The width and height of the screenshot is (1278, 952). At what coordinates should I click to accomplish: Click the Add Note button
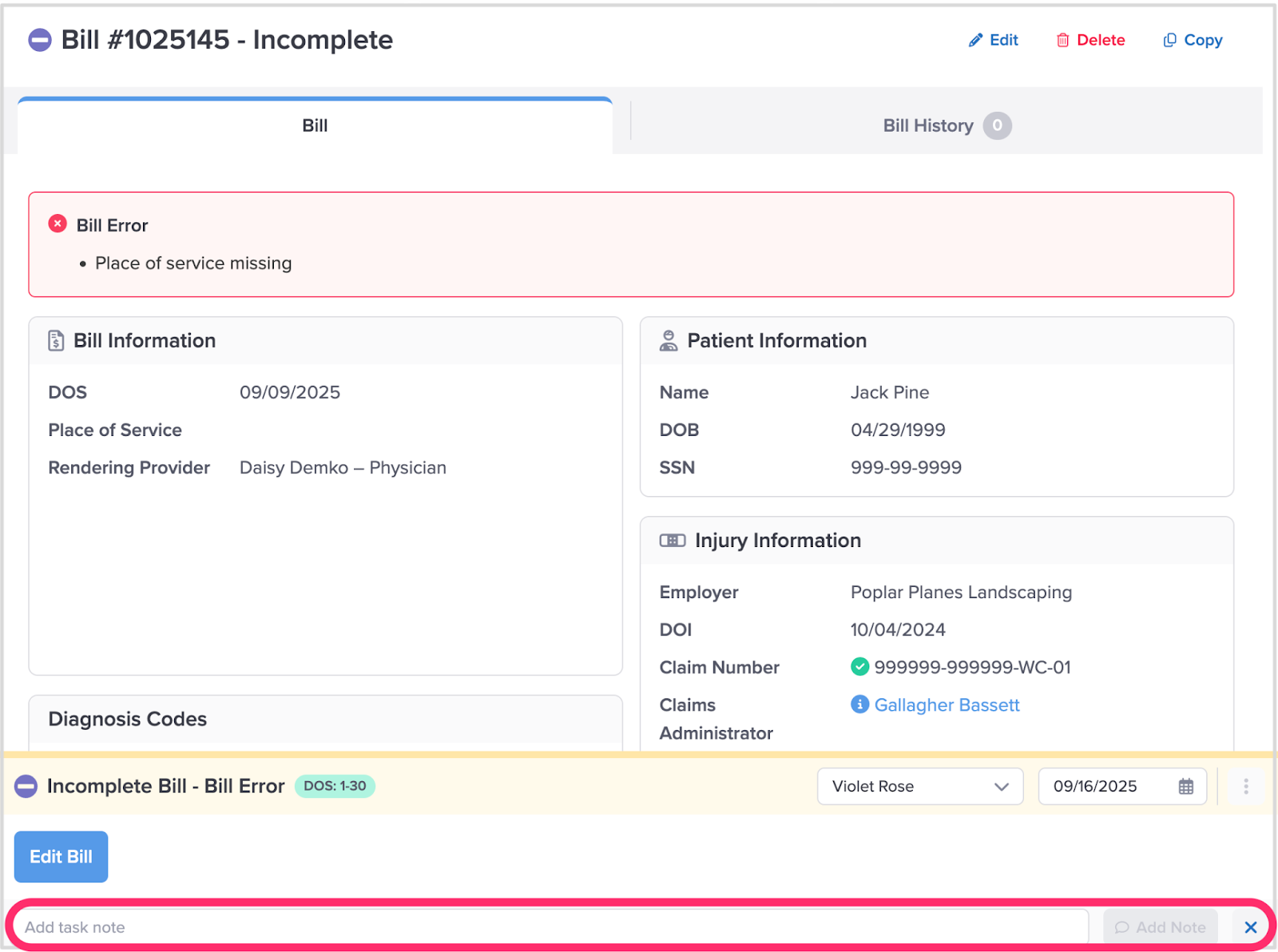tap(1160, 927)
